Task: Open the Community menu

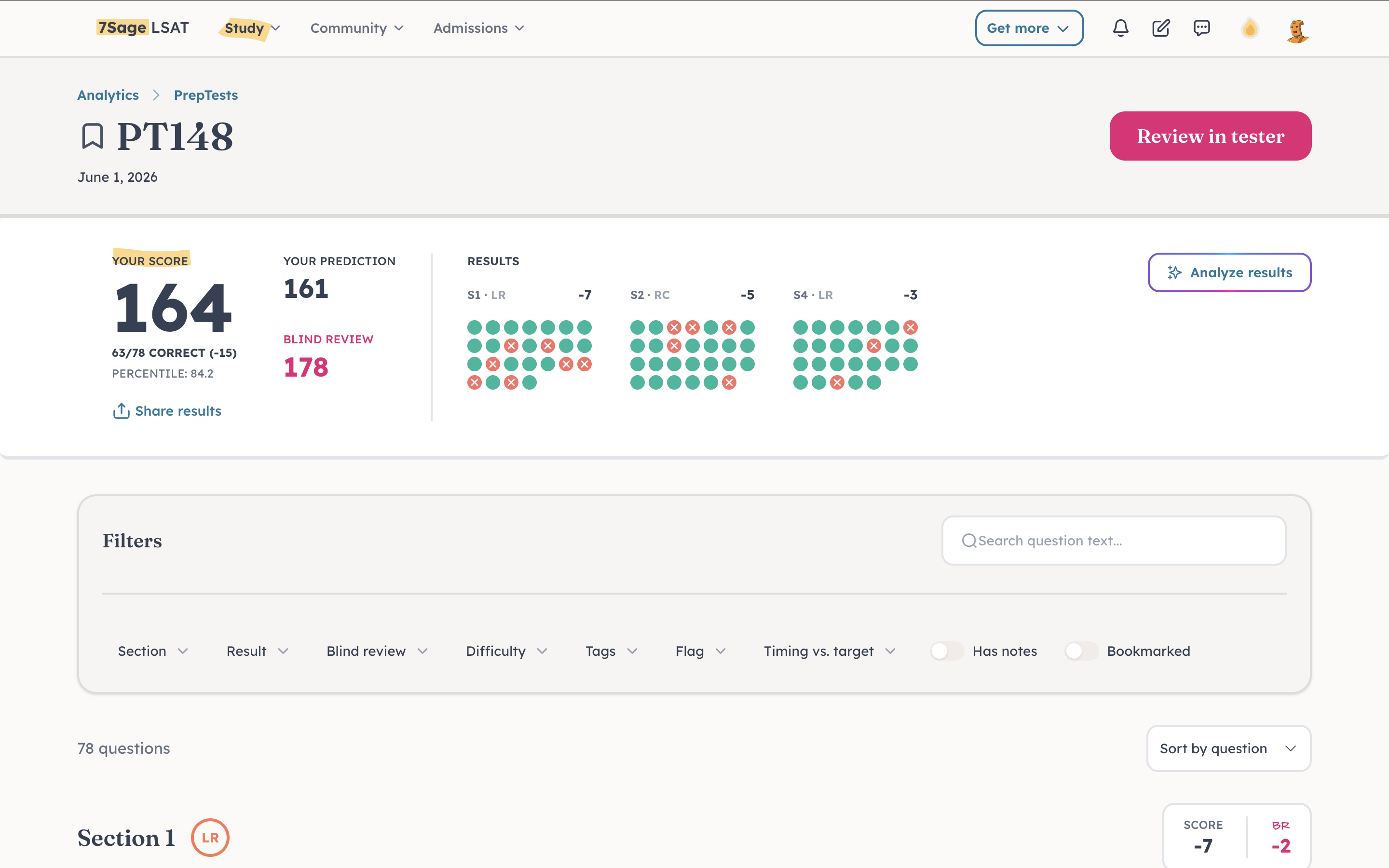Action: tap(357, 28)
